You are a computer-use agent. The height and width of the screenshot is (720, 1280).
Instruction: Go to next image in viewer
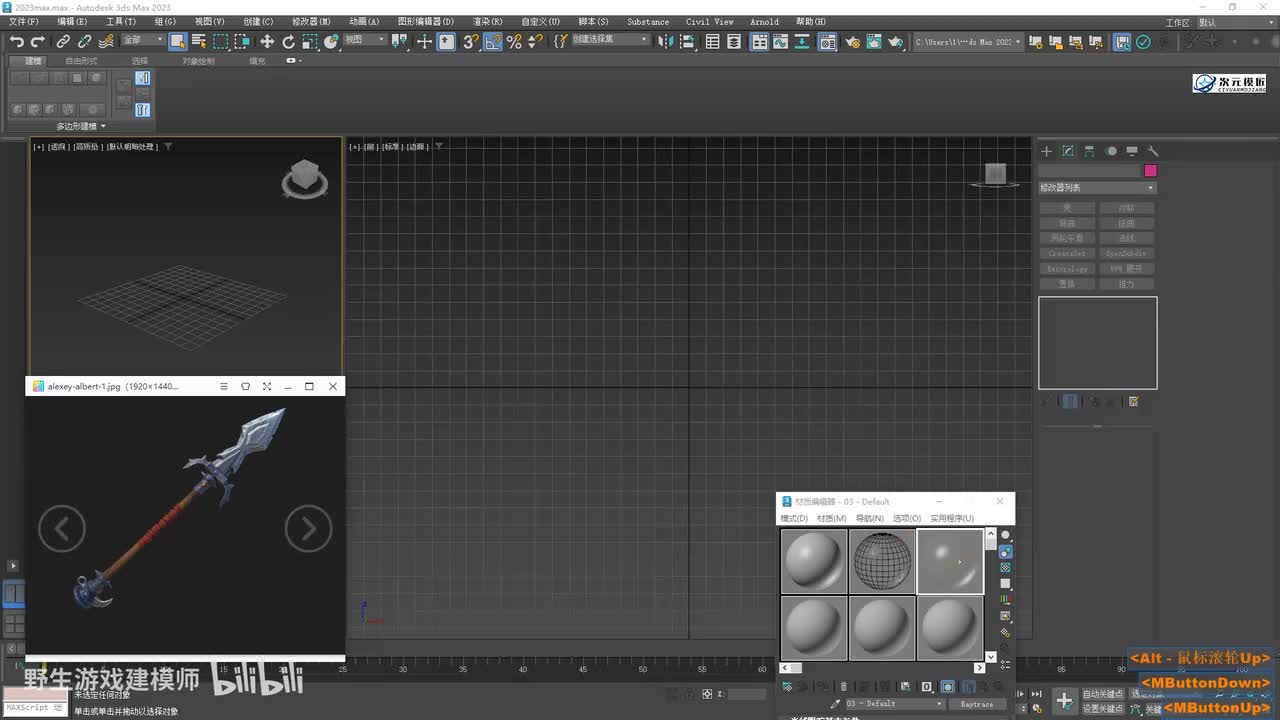(308, 529)
